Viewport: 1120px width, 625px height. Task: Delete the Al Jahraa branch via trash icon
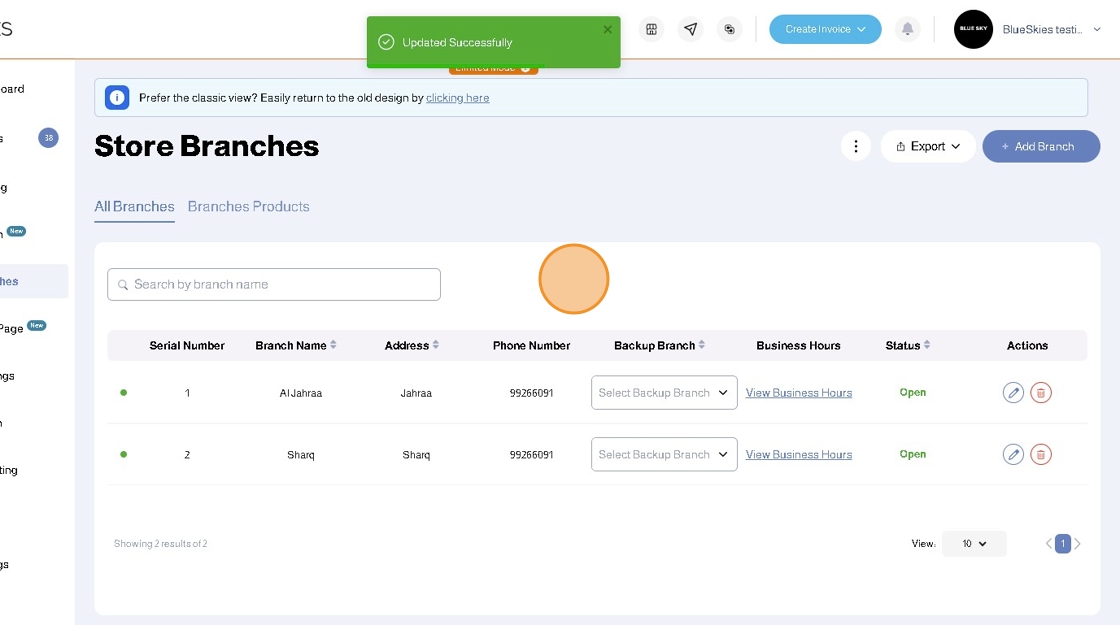[x=1041, y=393]
